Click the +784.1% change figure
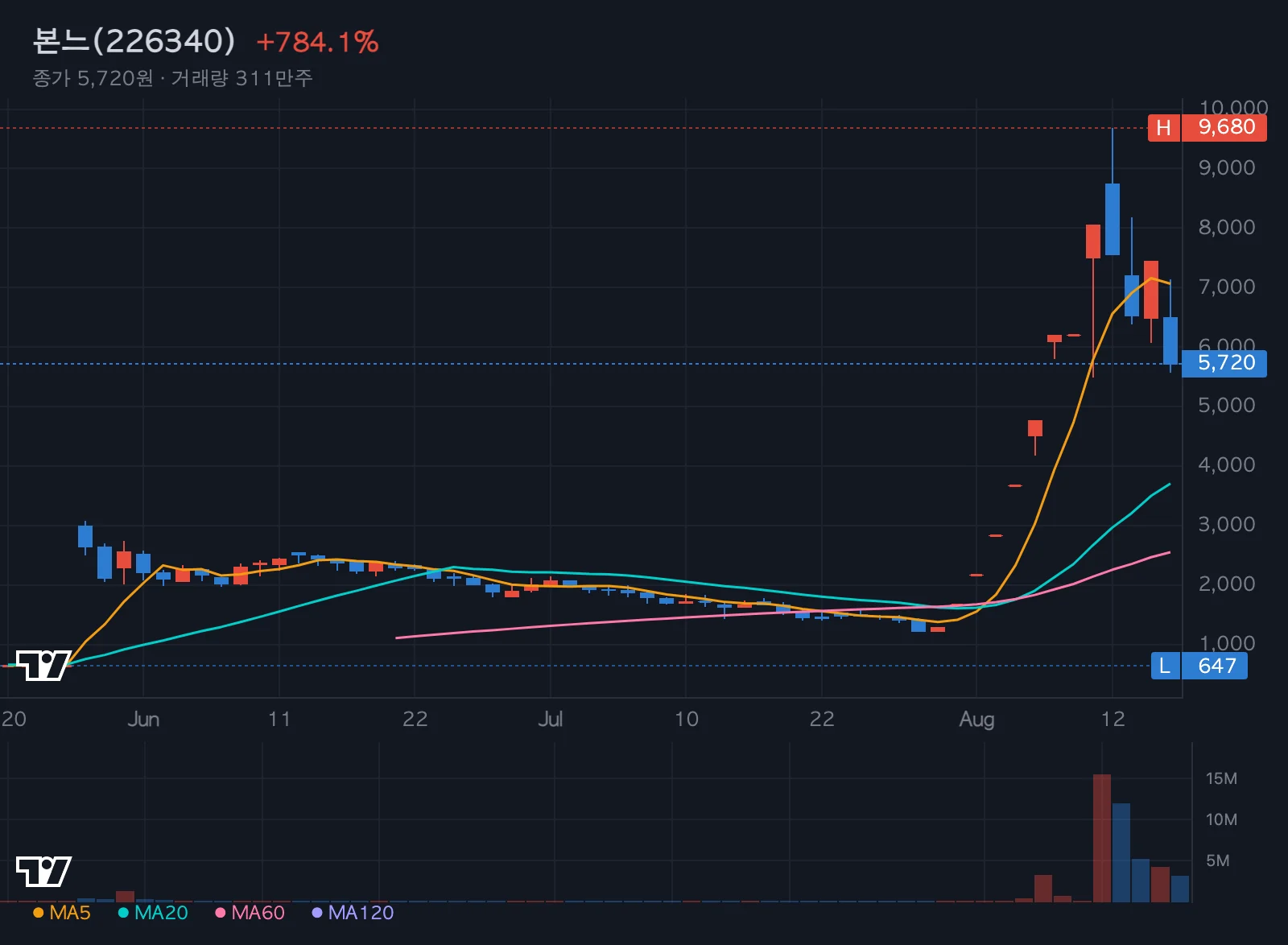 tap(317, 42)
